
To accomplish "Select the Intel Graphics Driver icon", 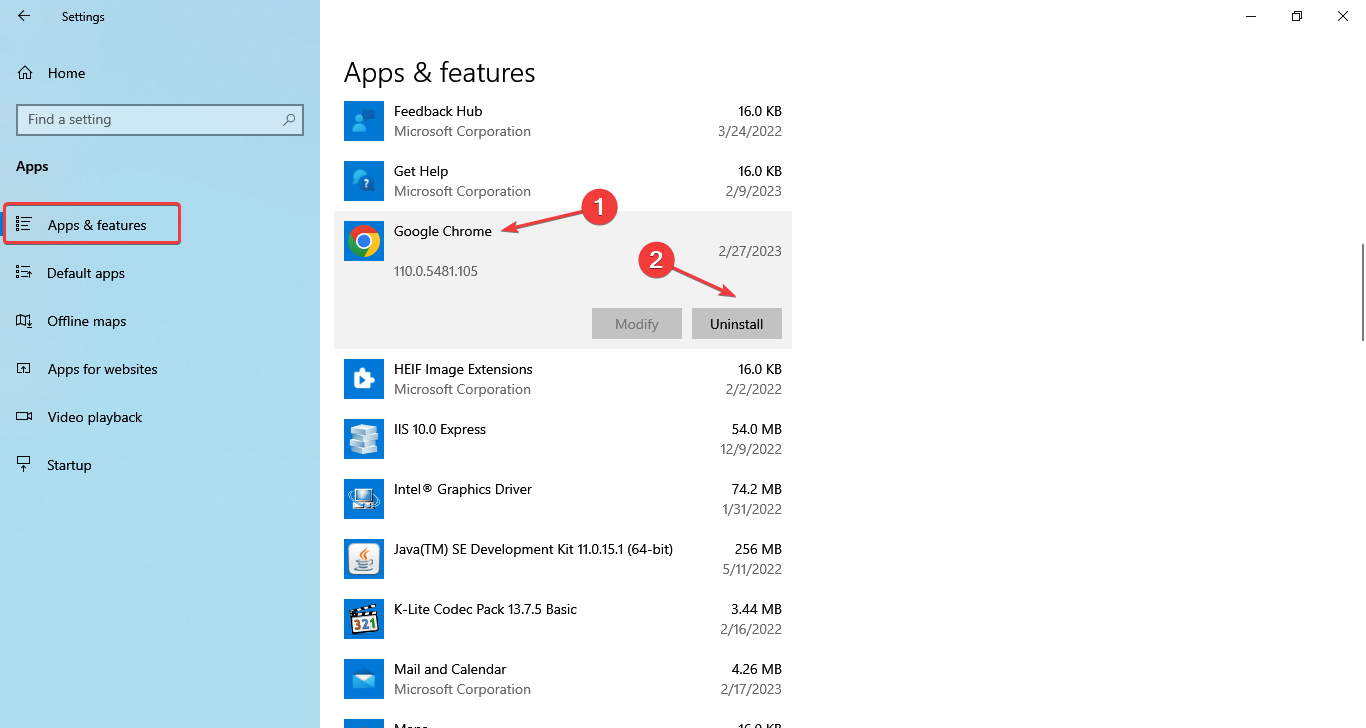I will coord(363,499).
